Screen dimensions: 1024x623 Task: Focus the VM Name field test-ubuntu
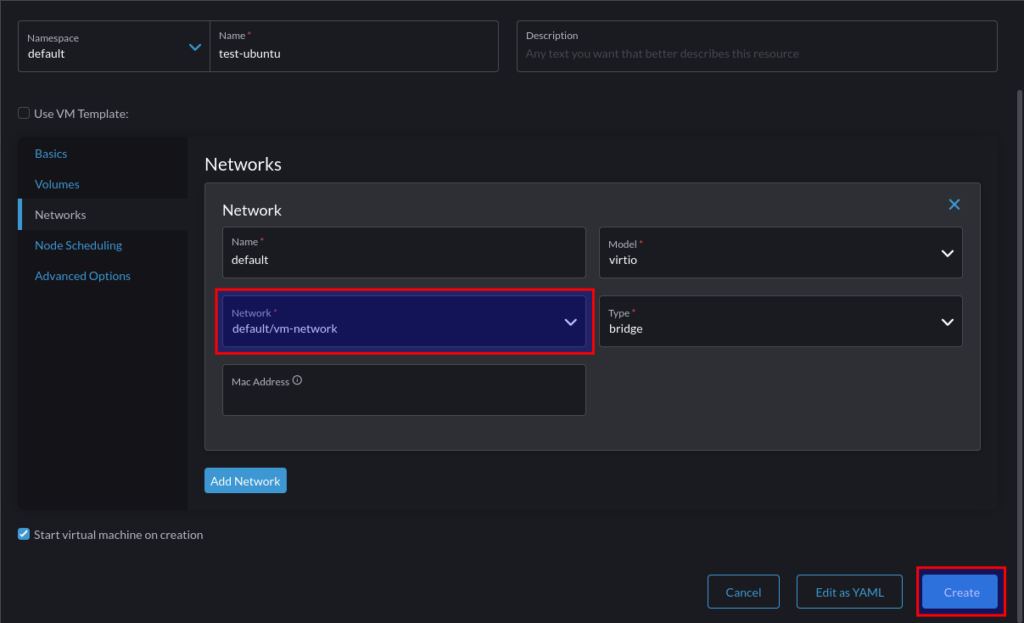click(x=354, y=46)
